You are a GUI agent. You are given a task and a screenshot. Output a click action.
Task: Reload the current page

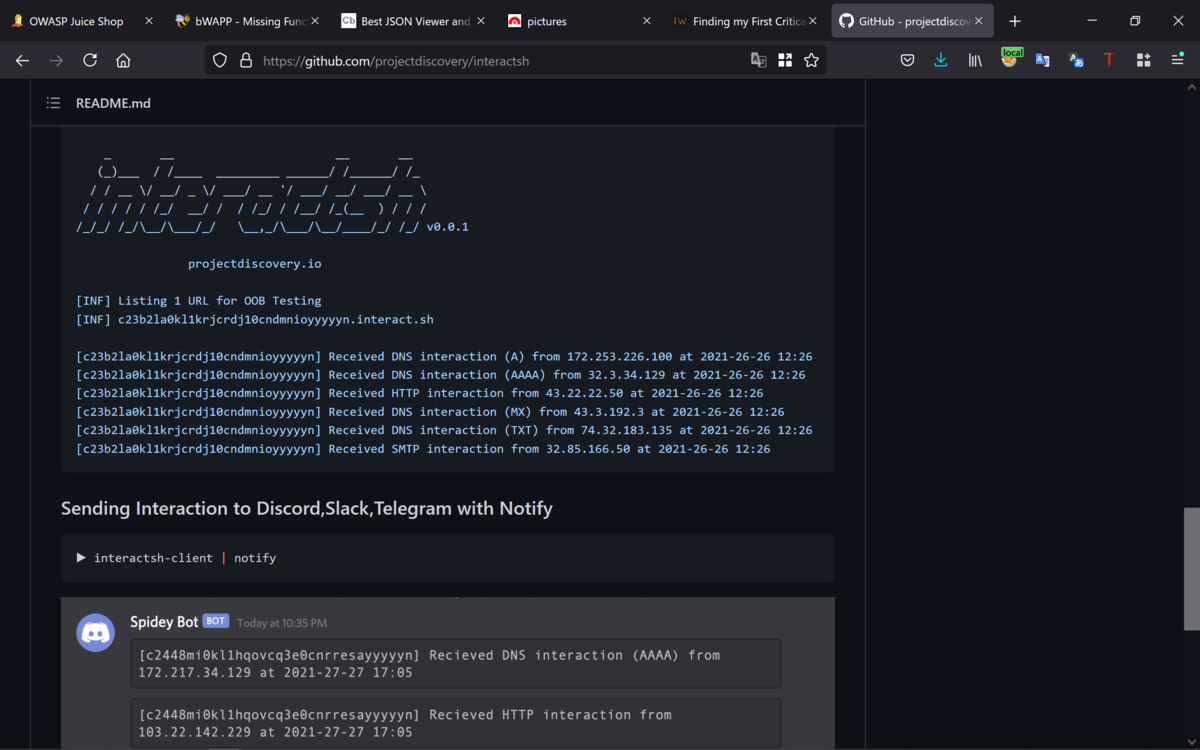90,61
